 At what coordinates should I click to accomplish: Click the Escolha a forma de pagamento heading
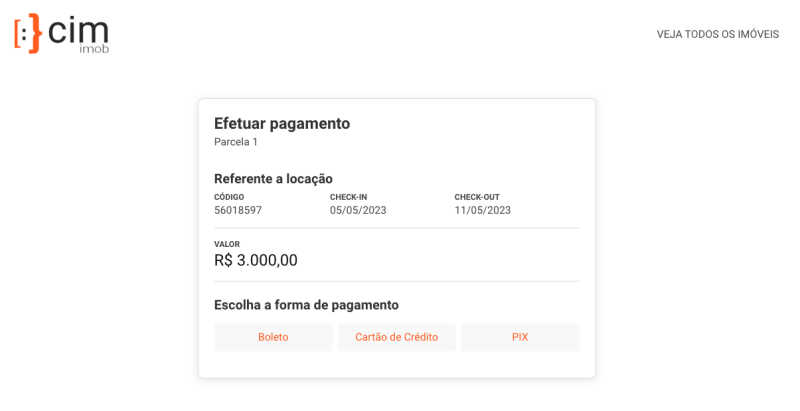click(306, 305)
